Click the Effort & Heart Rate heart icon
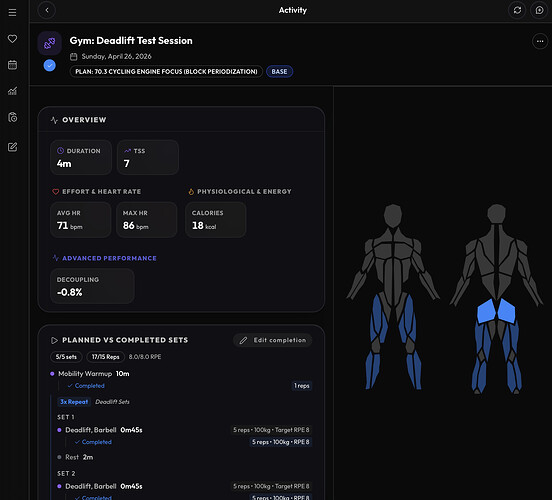 56,192
